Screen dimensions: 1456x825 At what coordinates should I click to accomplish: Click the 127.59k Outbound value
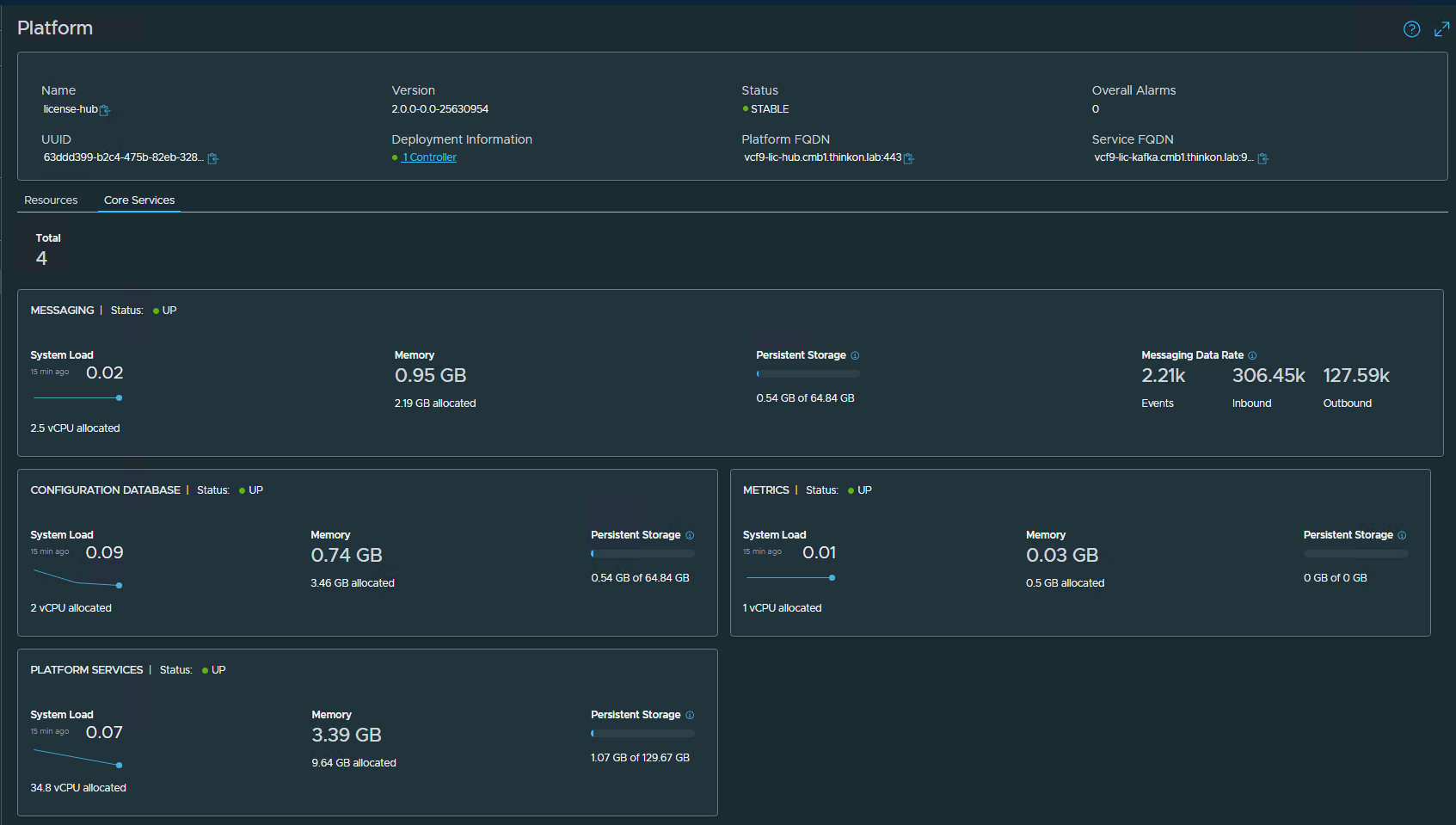1356,375
